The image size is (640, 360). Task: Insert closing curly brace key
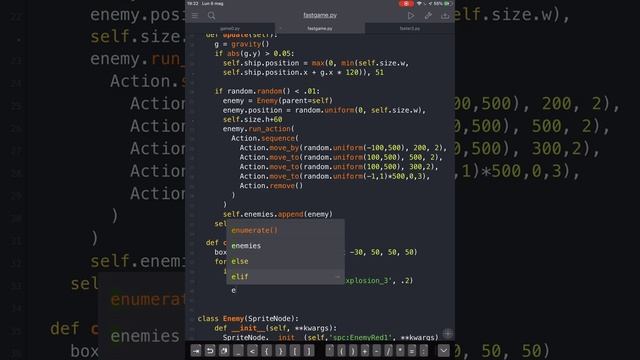coord(280,351)
